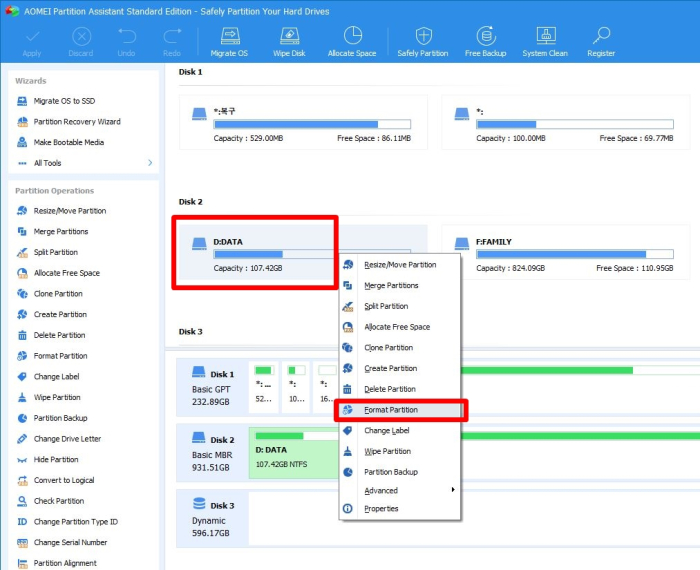Click Partition Backup in the context menu
Image resolution: width=700 pixels, height=570 pixels.
(x=400, y=472)
